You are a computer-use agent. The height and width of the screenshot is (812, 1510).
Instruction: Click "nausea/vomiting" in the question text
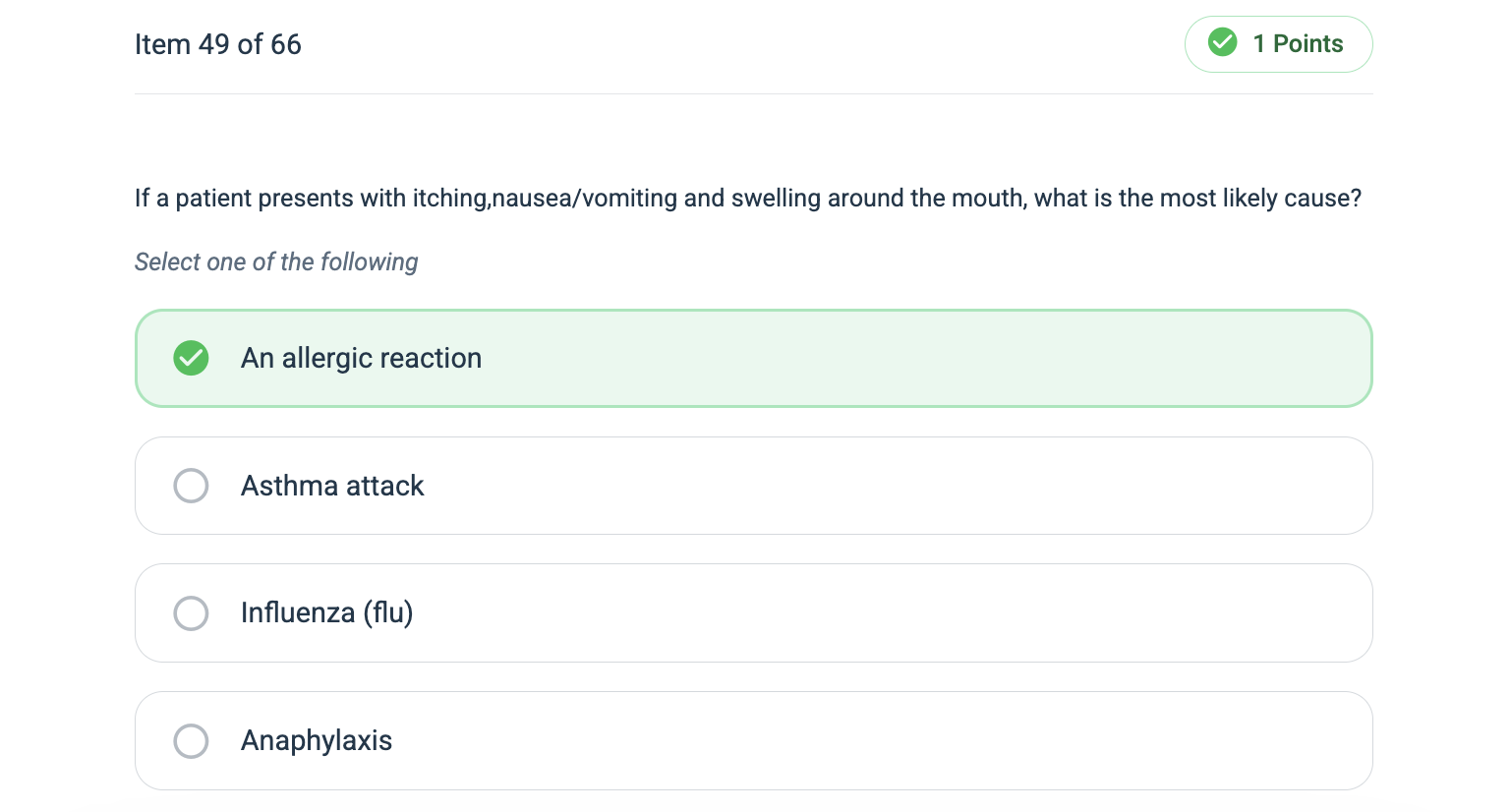click(x=584, y=199)
